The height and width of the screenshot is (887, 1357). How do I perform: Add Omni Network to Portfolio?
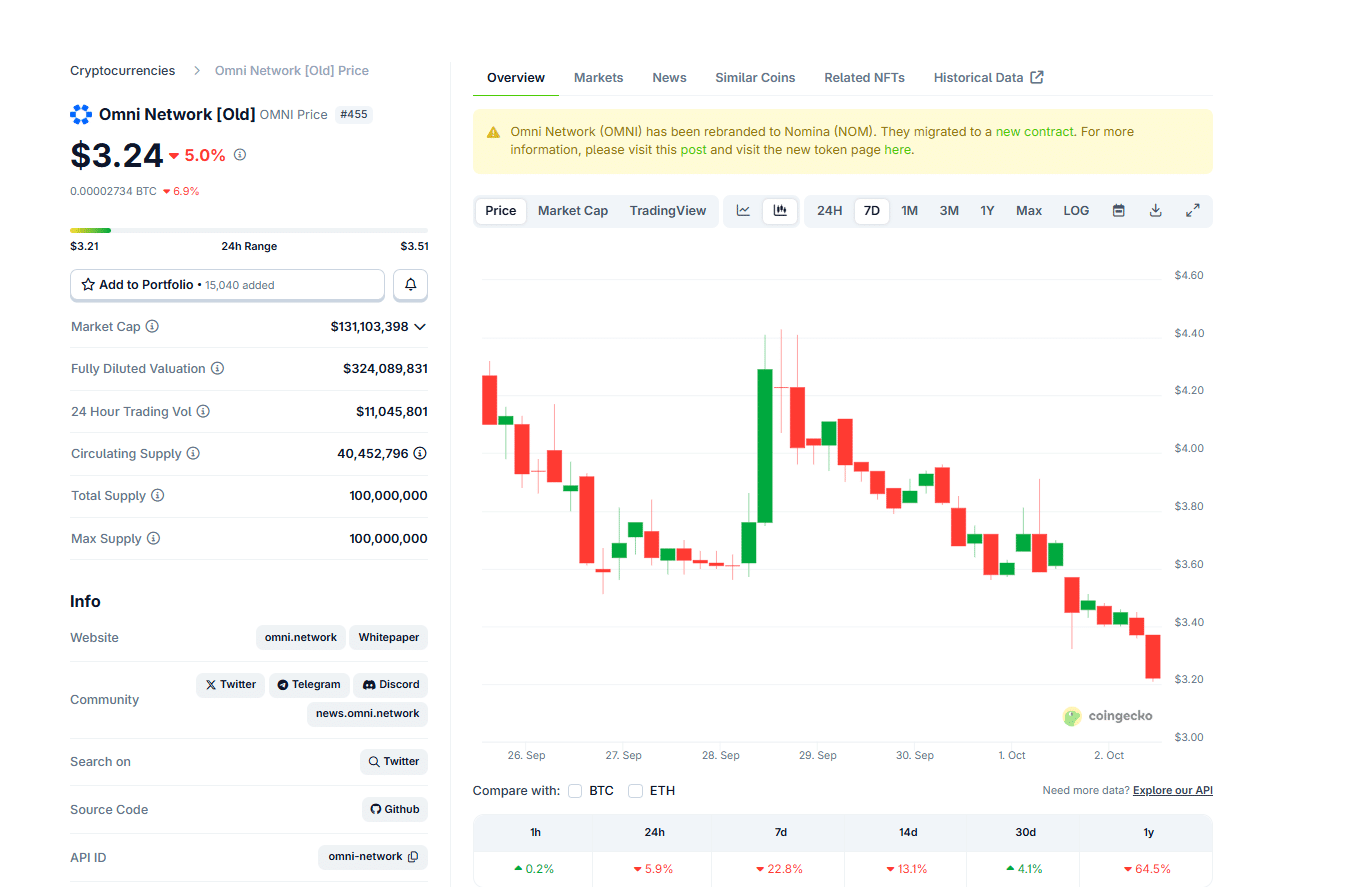[x=227, y=285]
